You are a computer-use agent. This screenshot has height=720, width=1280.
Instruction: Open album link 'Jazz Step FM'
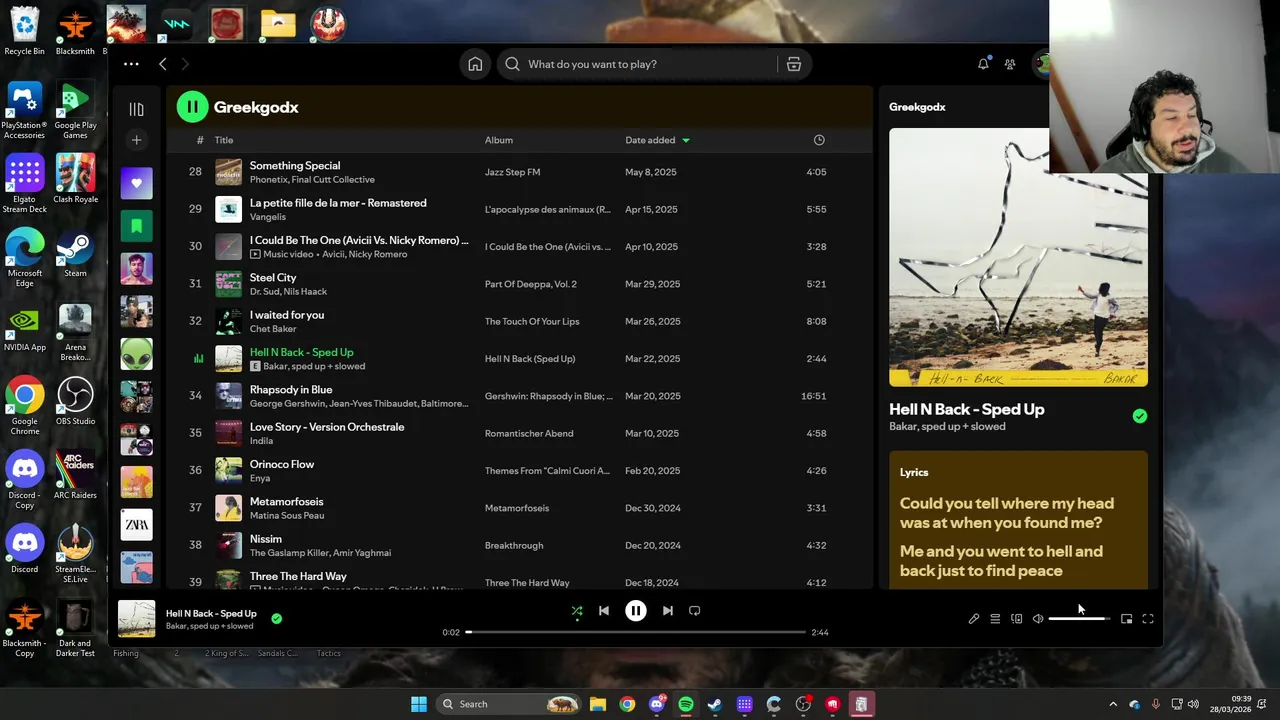512,172
